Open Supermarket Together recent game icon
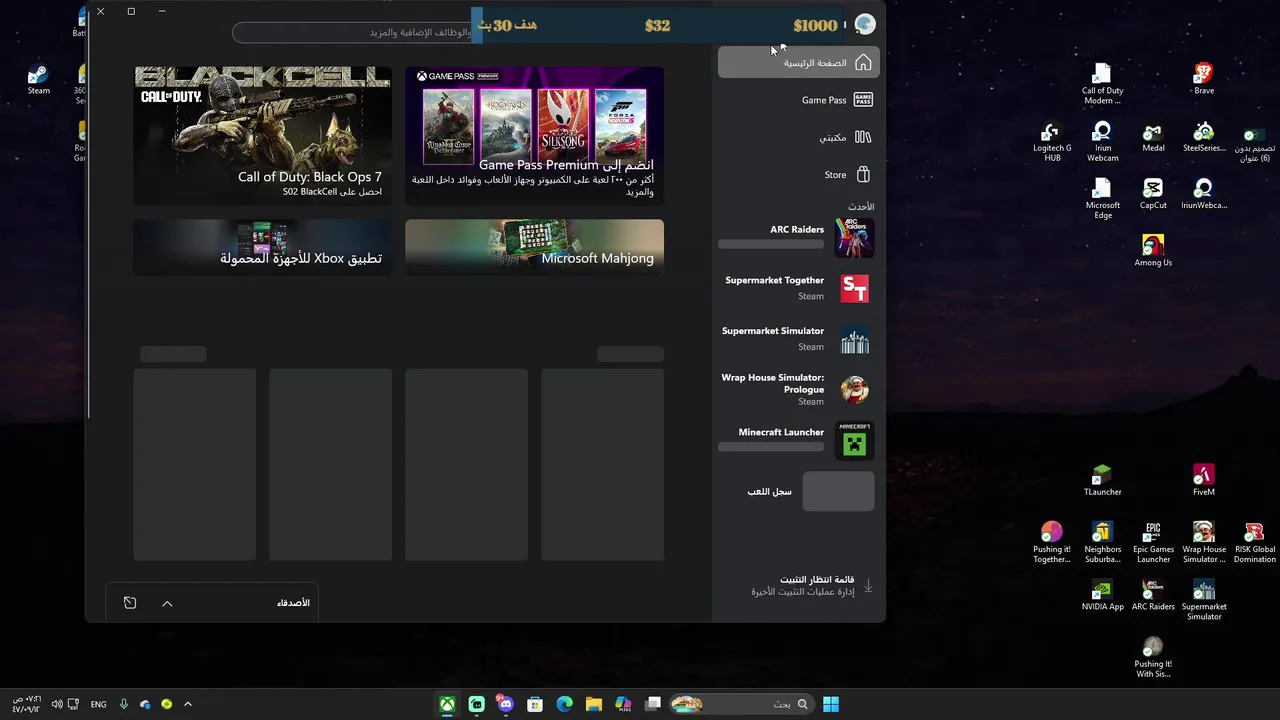The image size is (1280, 720). tap(854, 288)
